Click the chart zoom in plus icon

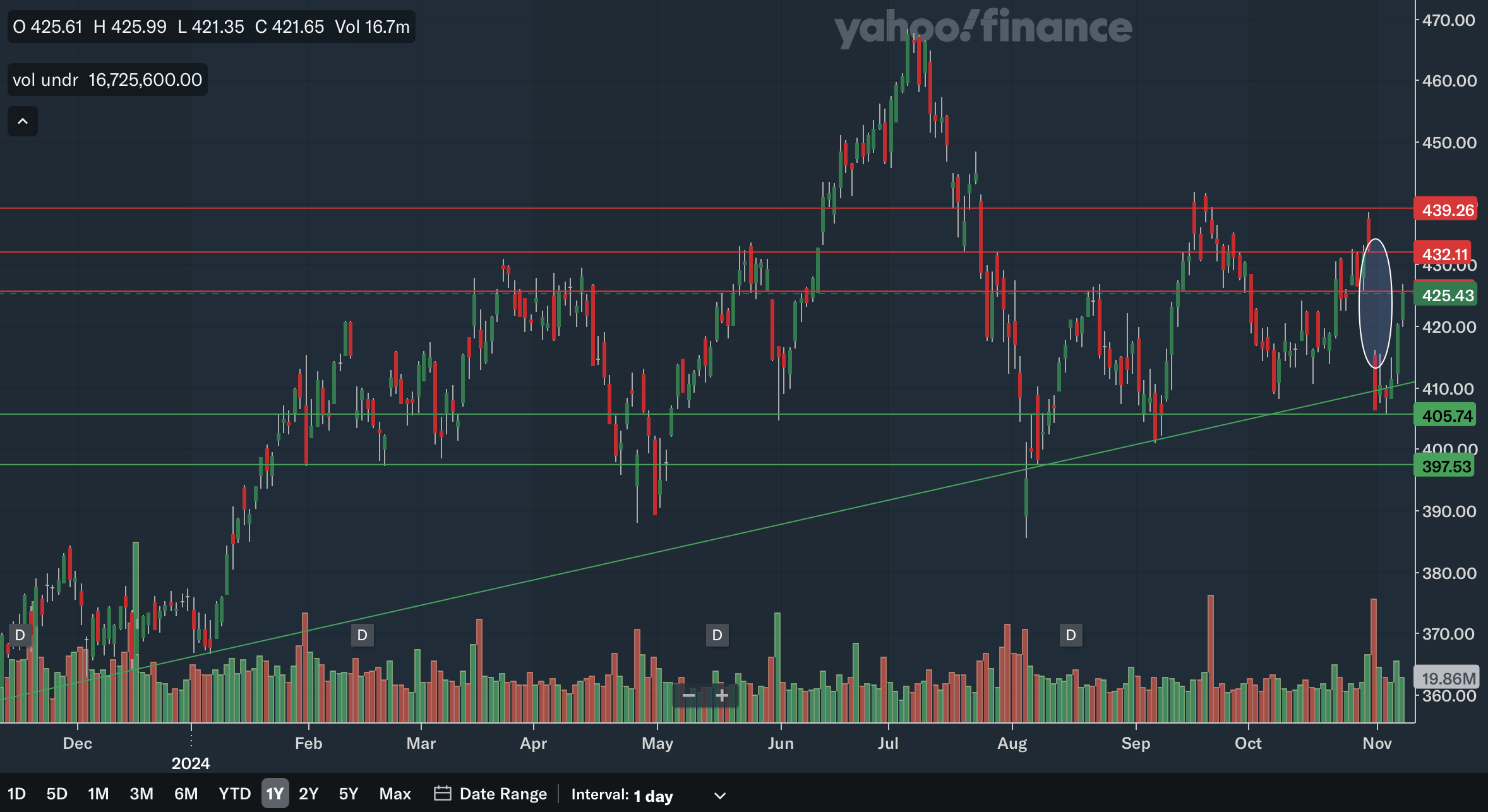click(722, 696)
